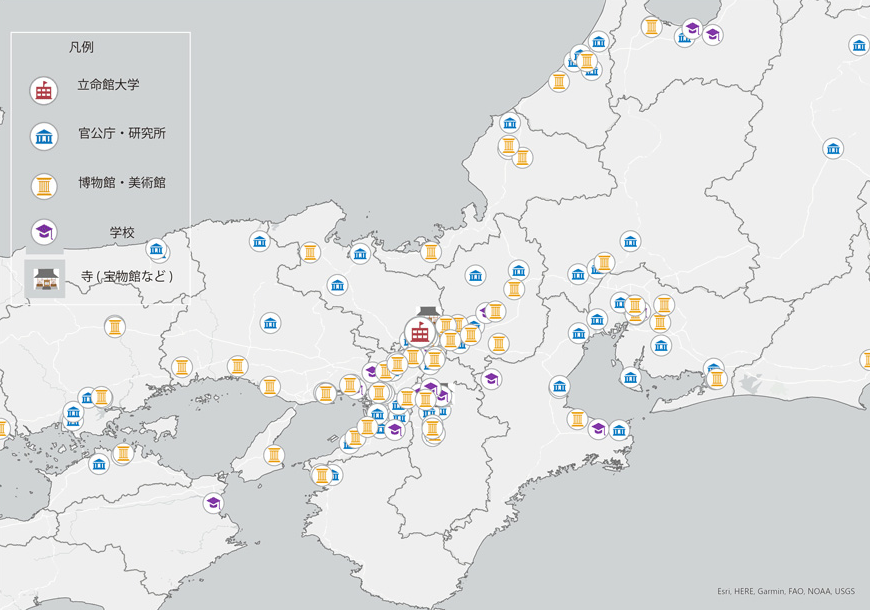Click the purple graduation cap icon in the legend

click(x=44, y=231)
